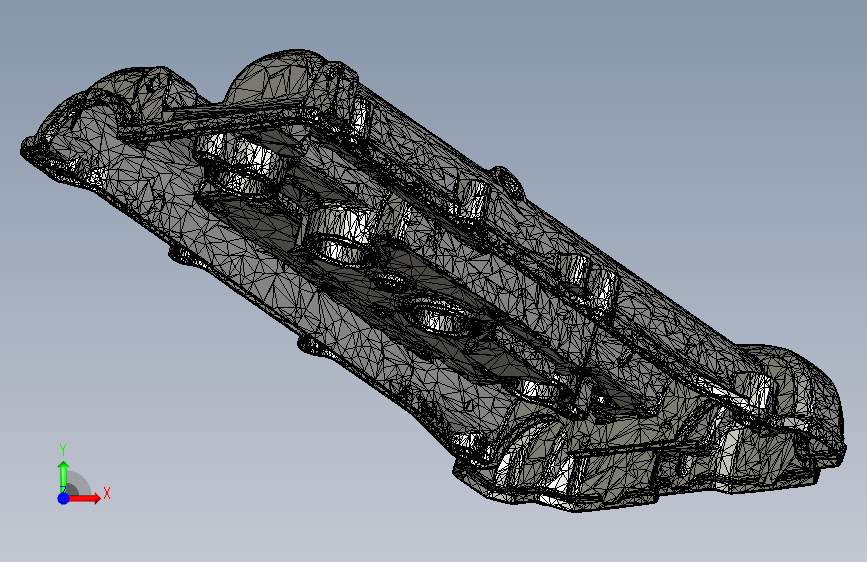Click the red X axis arrow of the triad
Screen dimensions: 867x562
tap(84, 498)
